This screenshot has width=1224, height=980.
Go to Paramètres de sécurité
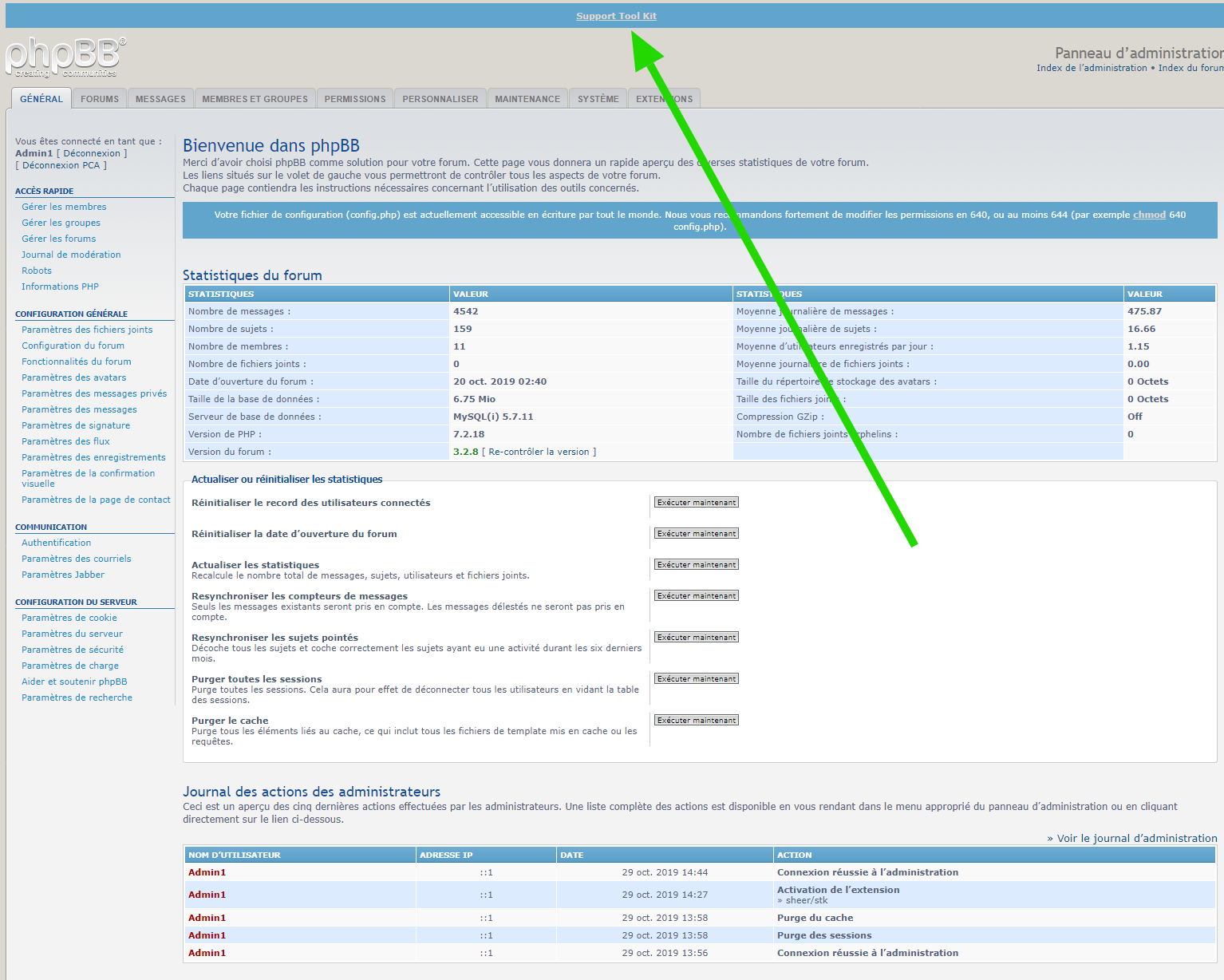coord(73,650)
